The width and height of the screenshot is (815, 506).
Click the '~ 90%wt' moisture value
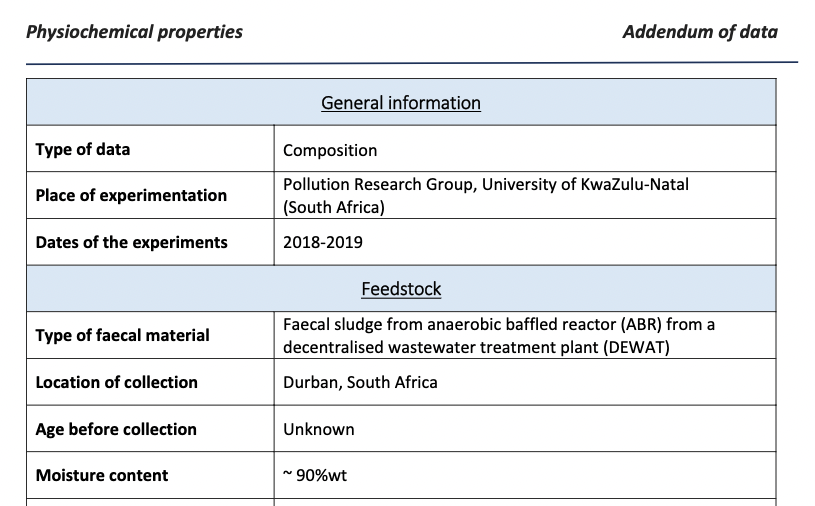pos(315,475)
